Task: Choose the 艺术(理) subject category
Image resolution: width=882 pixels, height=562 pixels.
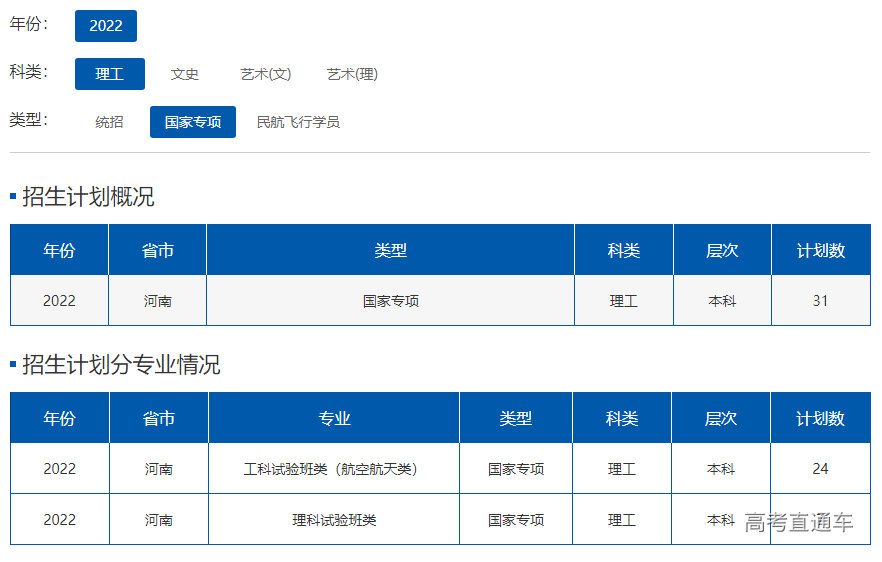Action: click(352, 74)
